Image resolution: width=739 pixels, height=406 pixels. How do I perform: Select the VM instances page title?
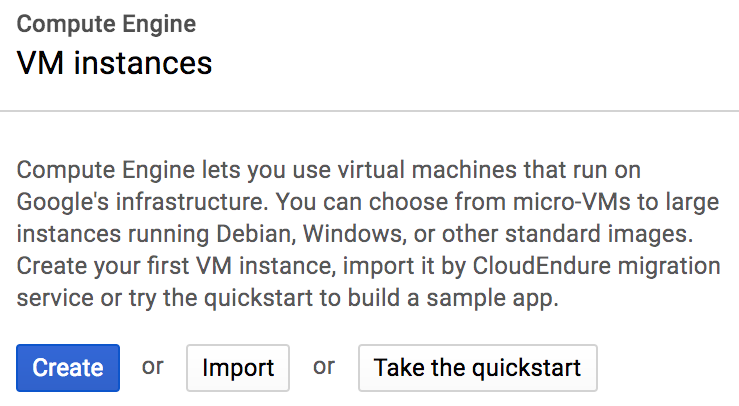click(x=115, y=63)
